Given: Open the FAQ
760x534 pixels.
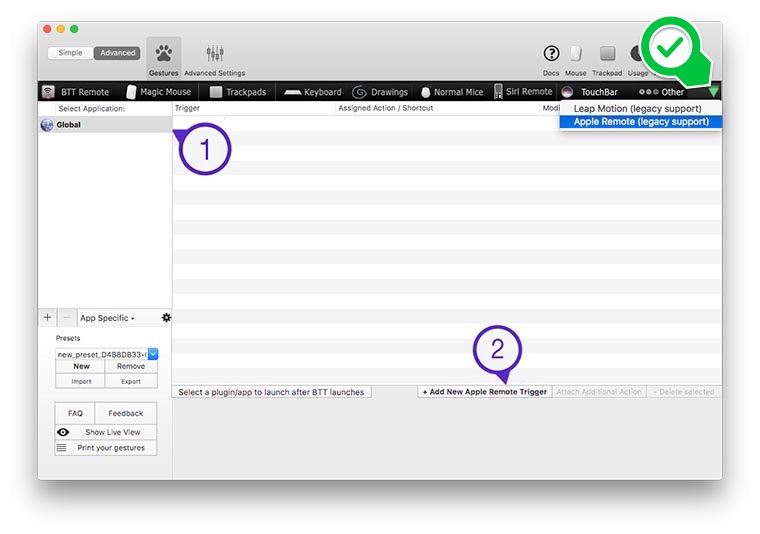Looking at the screenshot, I should [75, 413].
